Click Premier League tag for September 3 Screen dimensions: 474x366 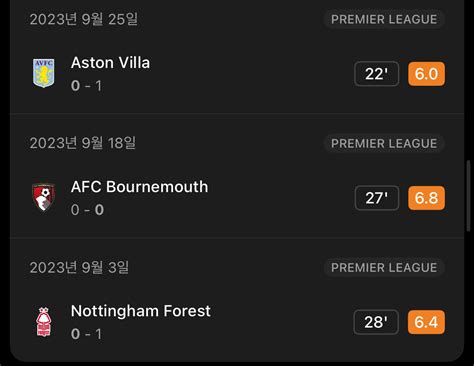coord(384,267)
